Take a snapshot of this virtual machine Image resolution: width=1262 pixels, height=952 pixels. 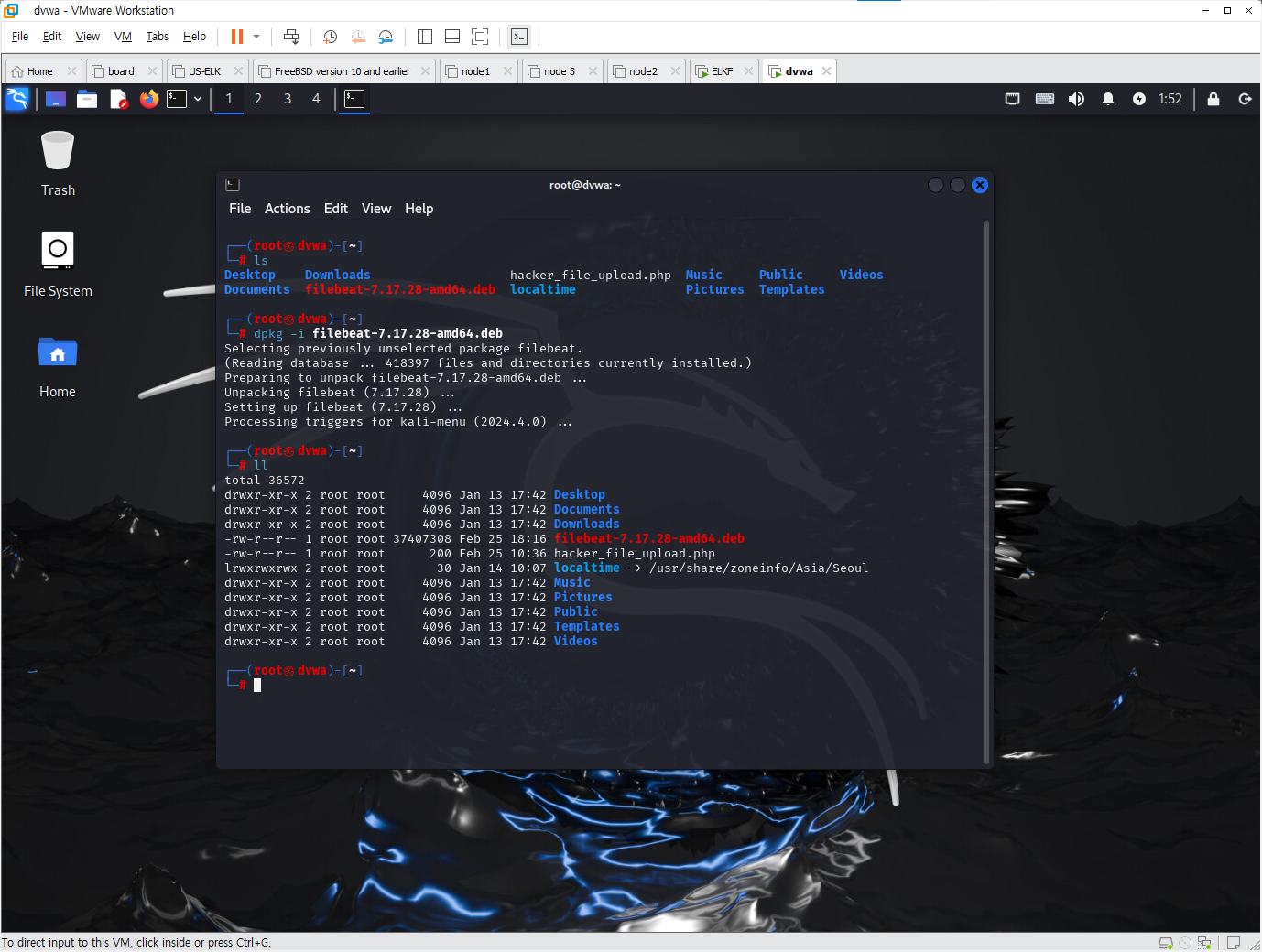[x=331, y=37]
